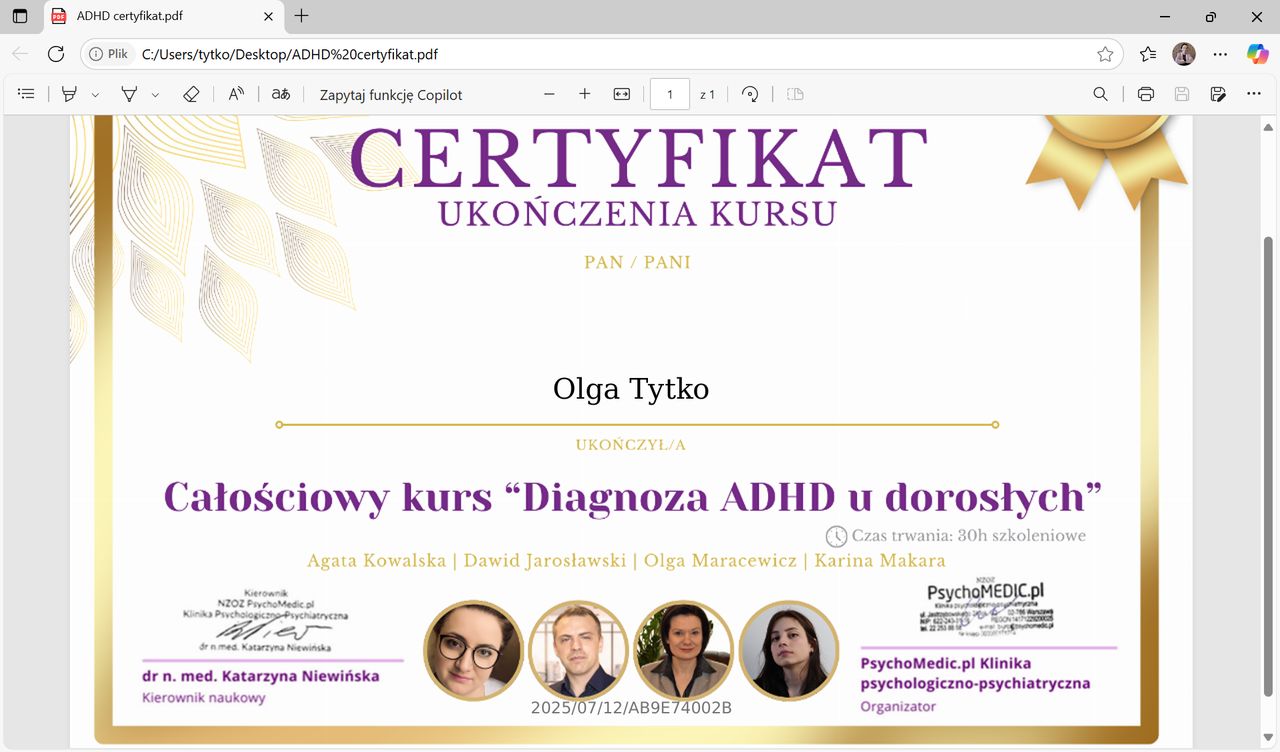The width and height of the screenshot is (1280, 752).
Task: Click the translate document icon
Action: [x=281, y=94]
